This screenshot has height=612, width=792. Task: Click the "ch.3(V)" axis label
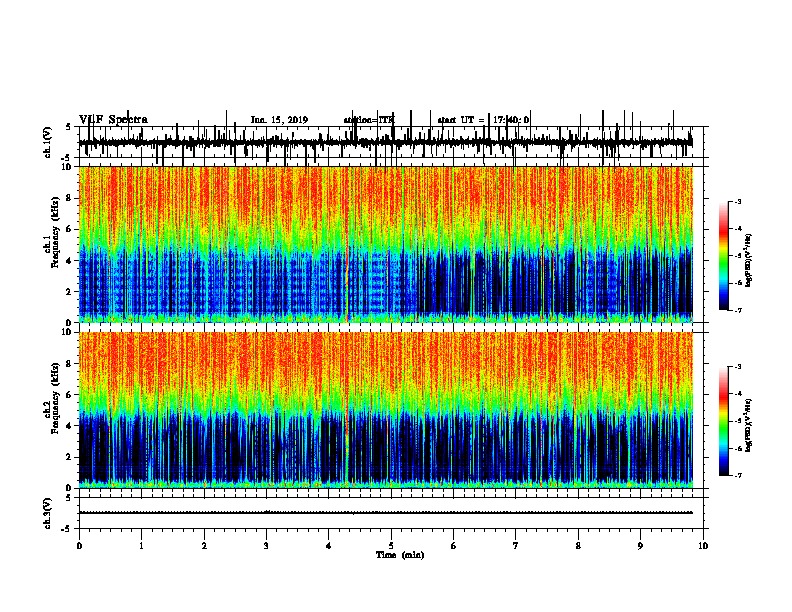coord(47,513)
